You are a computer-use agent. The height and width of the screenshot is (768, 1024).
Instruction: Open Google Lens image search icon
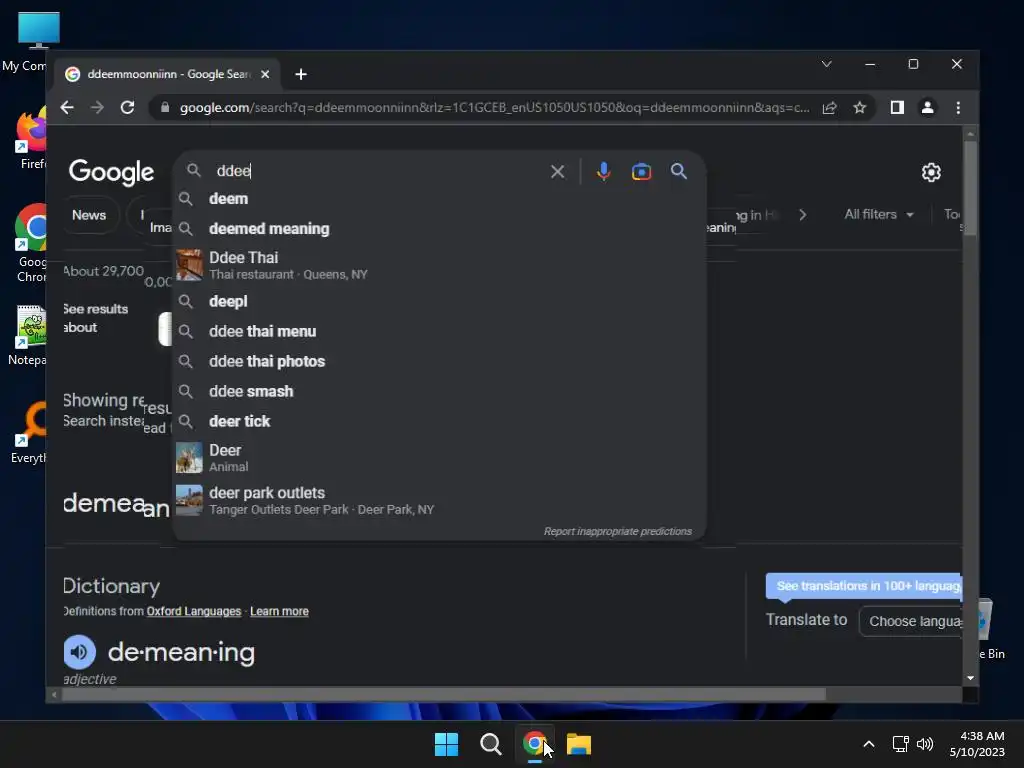tap(641, 172)
